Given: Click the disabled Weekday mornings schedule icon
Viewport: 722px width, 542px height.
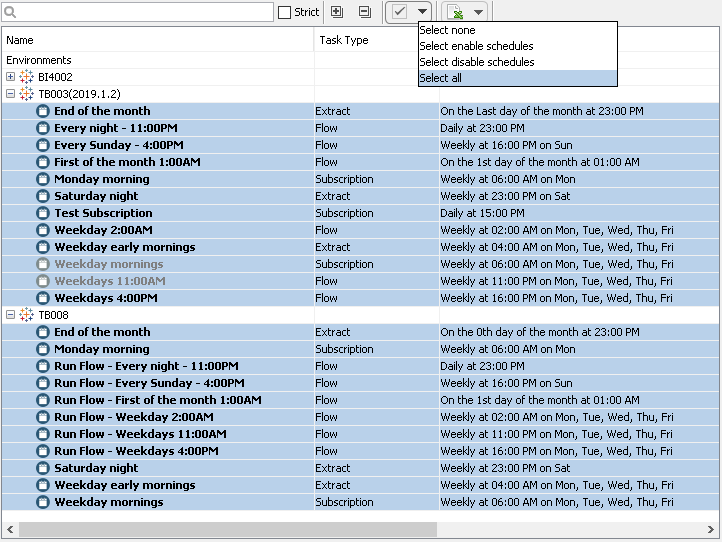Looking at the screenshot, I should pyautogui.click(x=43, y=264).
